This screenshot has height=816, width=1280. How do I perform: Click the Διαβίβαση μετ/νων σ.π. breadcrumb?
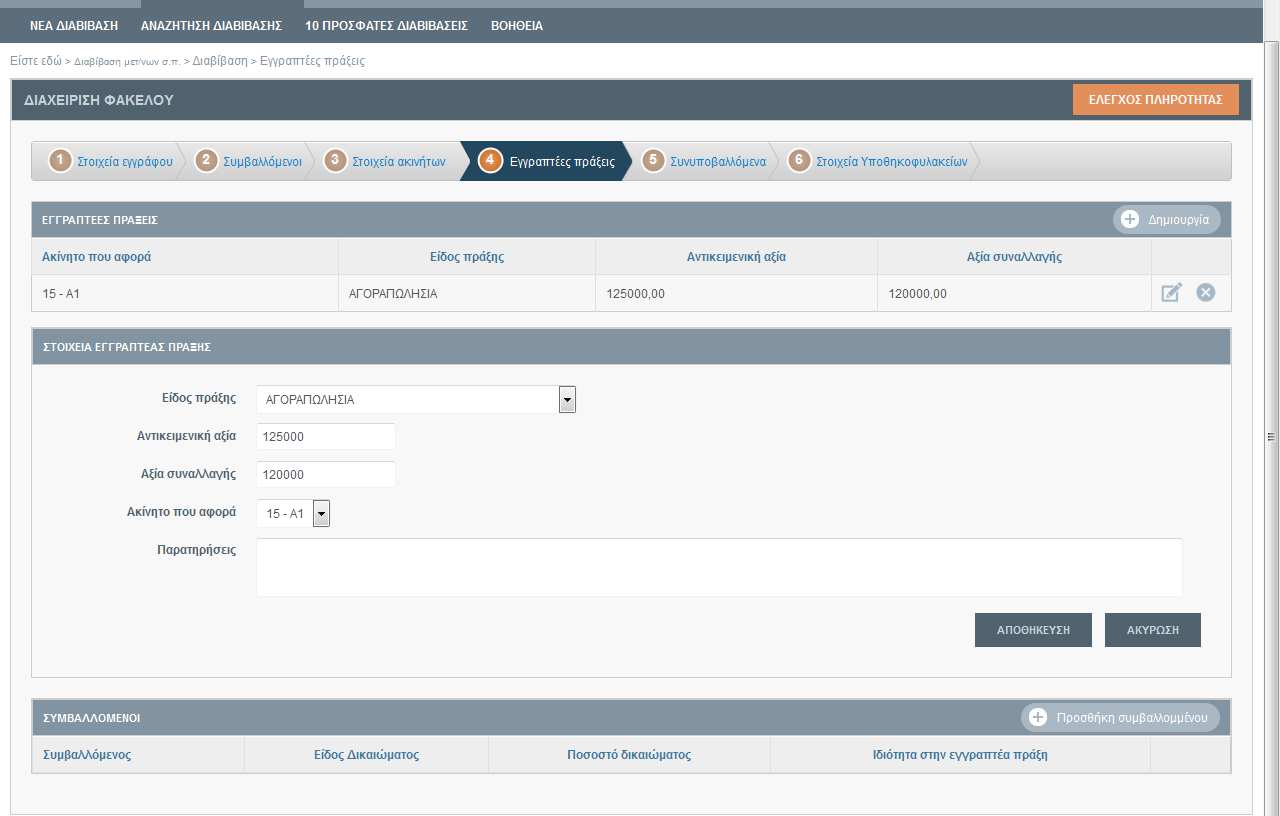(x=127, y=61)
